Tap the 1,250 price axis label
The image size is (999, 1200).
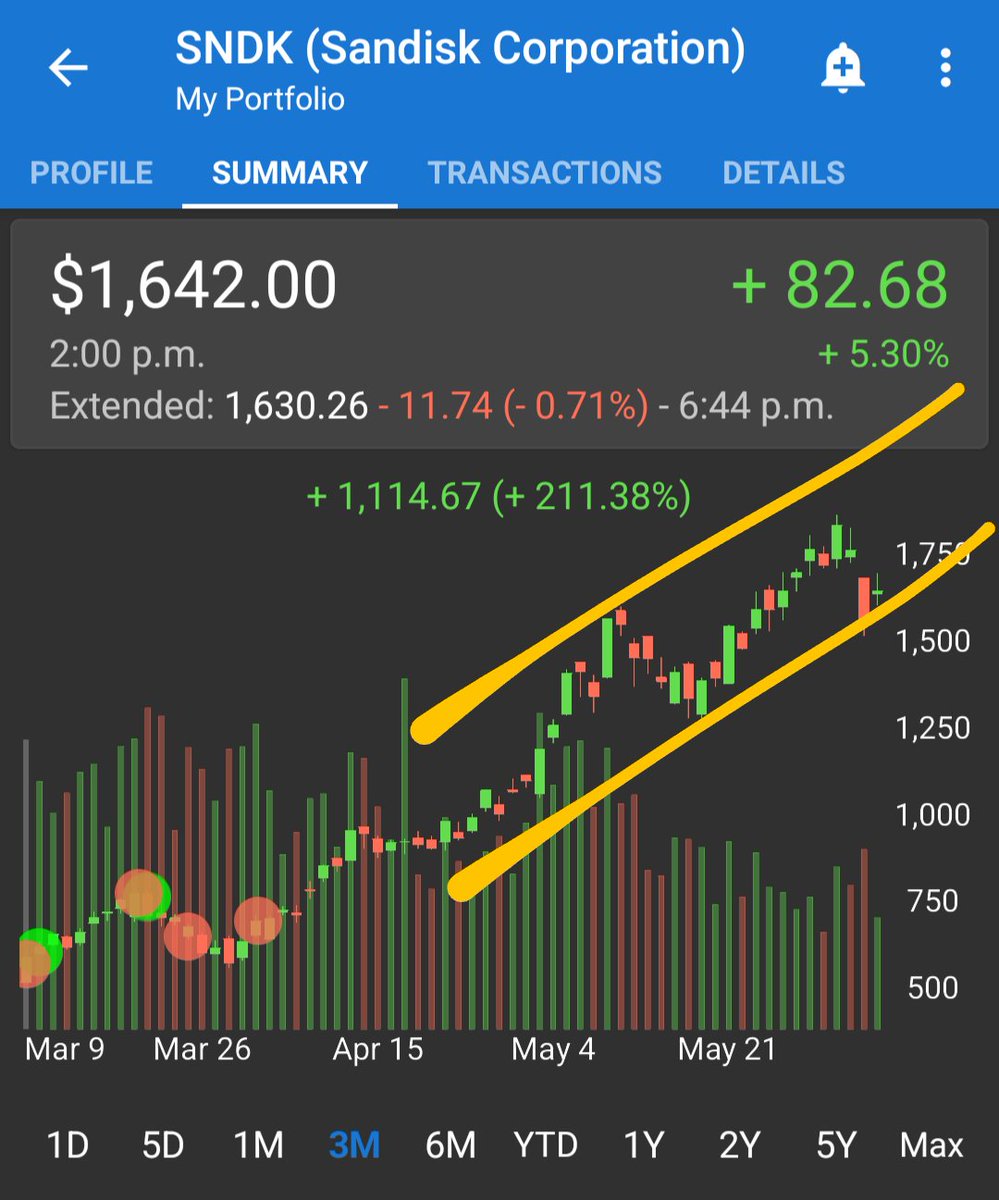933,728
